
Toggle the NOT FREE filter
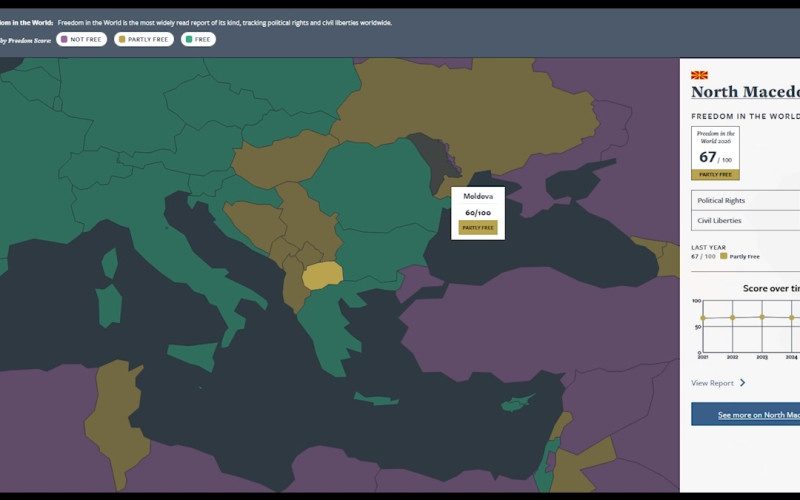(80, 39)
